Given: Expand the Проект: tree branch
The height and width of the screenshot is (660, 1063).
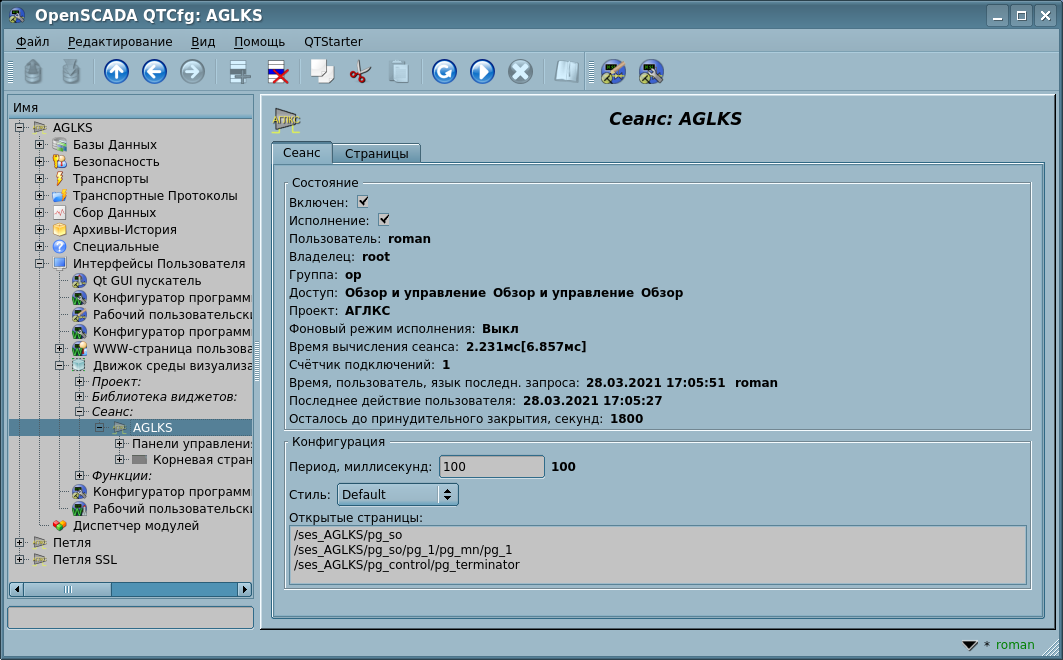Looking at the screenshot, I should (x=79, y=381).
